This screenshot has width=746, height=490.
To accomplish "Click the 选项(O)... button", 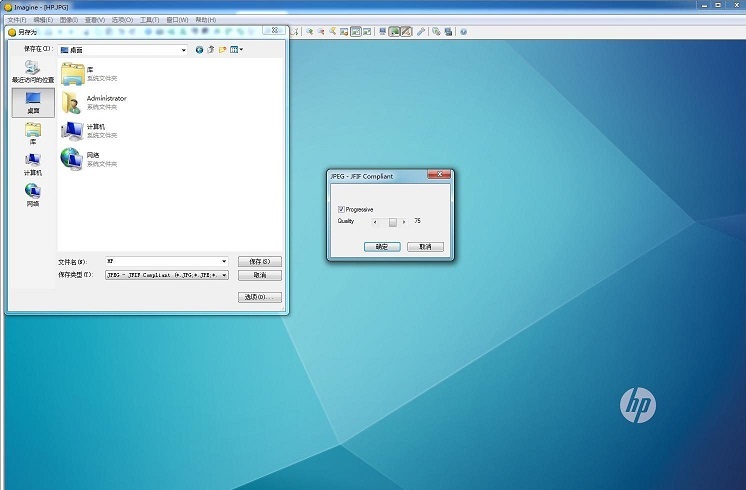I will [259, 297].
